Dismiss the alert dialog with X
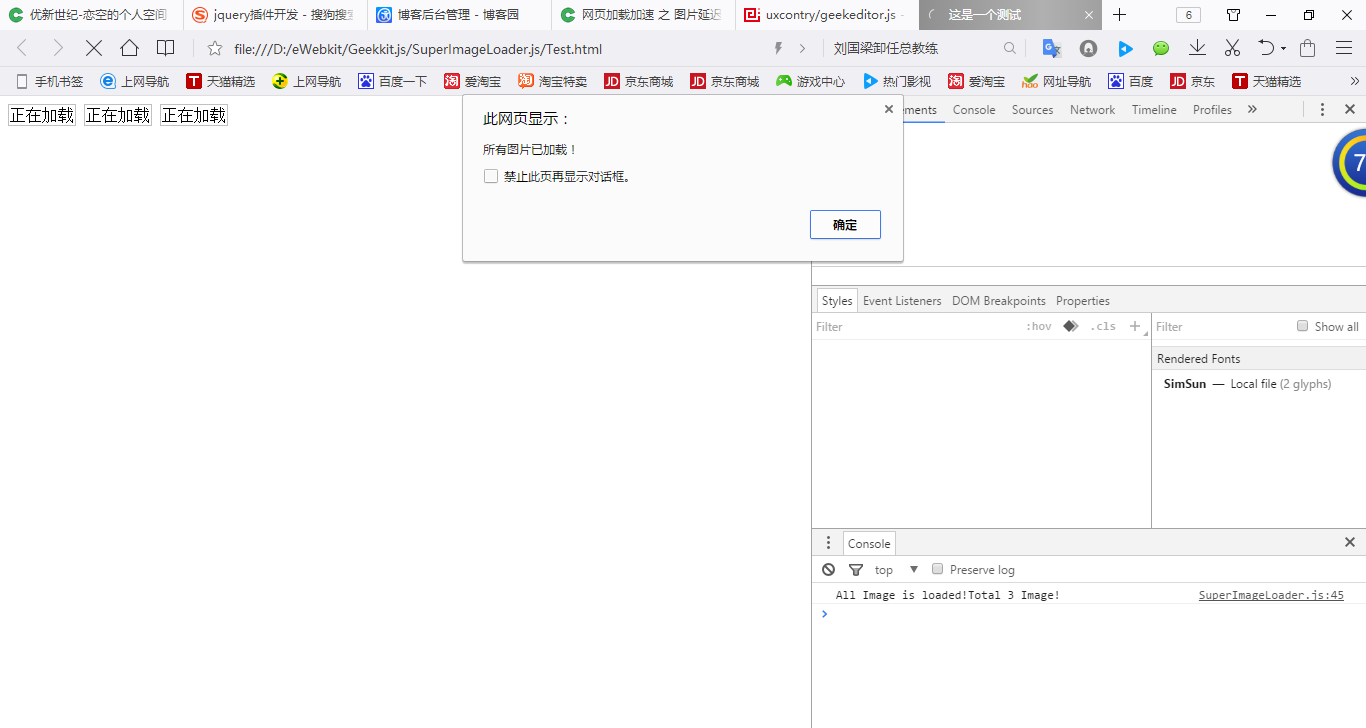This screenshot has height=728, width=1366. point(889,109)
